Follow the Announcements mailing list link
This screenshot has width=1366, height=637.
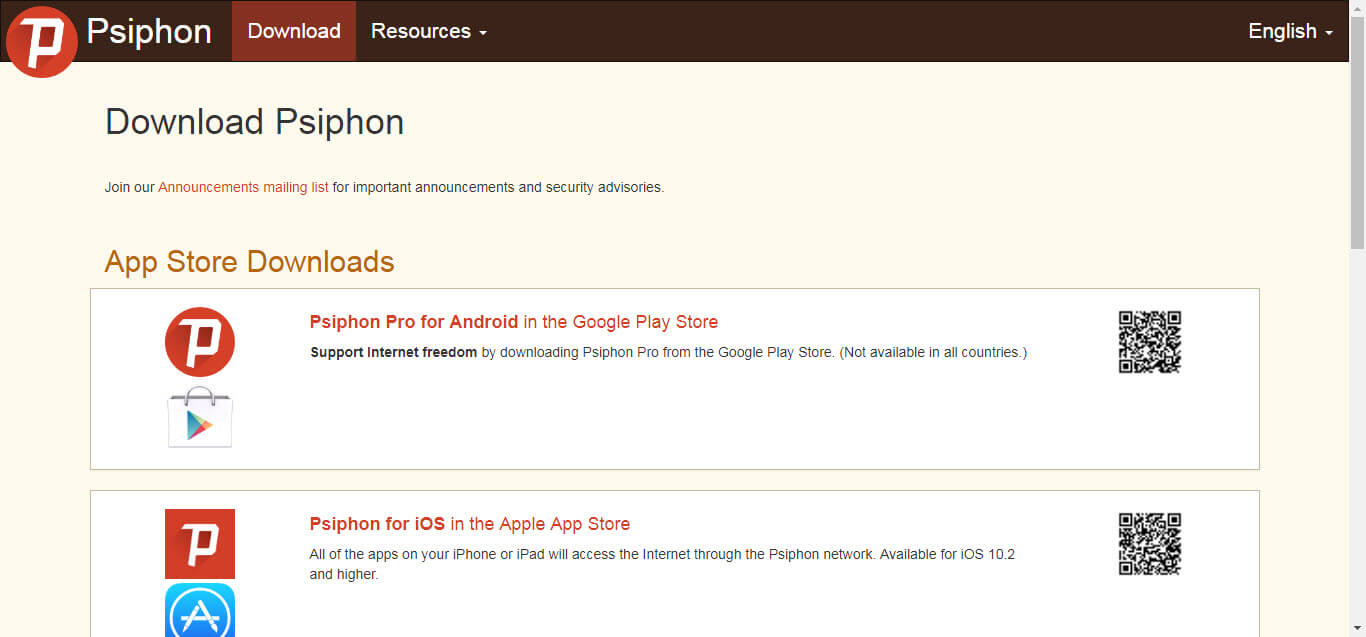pos(243,187)
